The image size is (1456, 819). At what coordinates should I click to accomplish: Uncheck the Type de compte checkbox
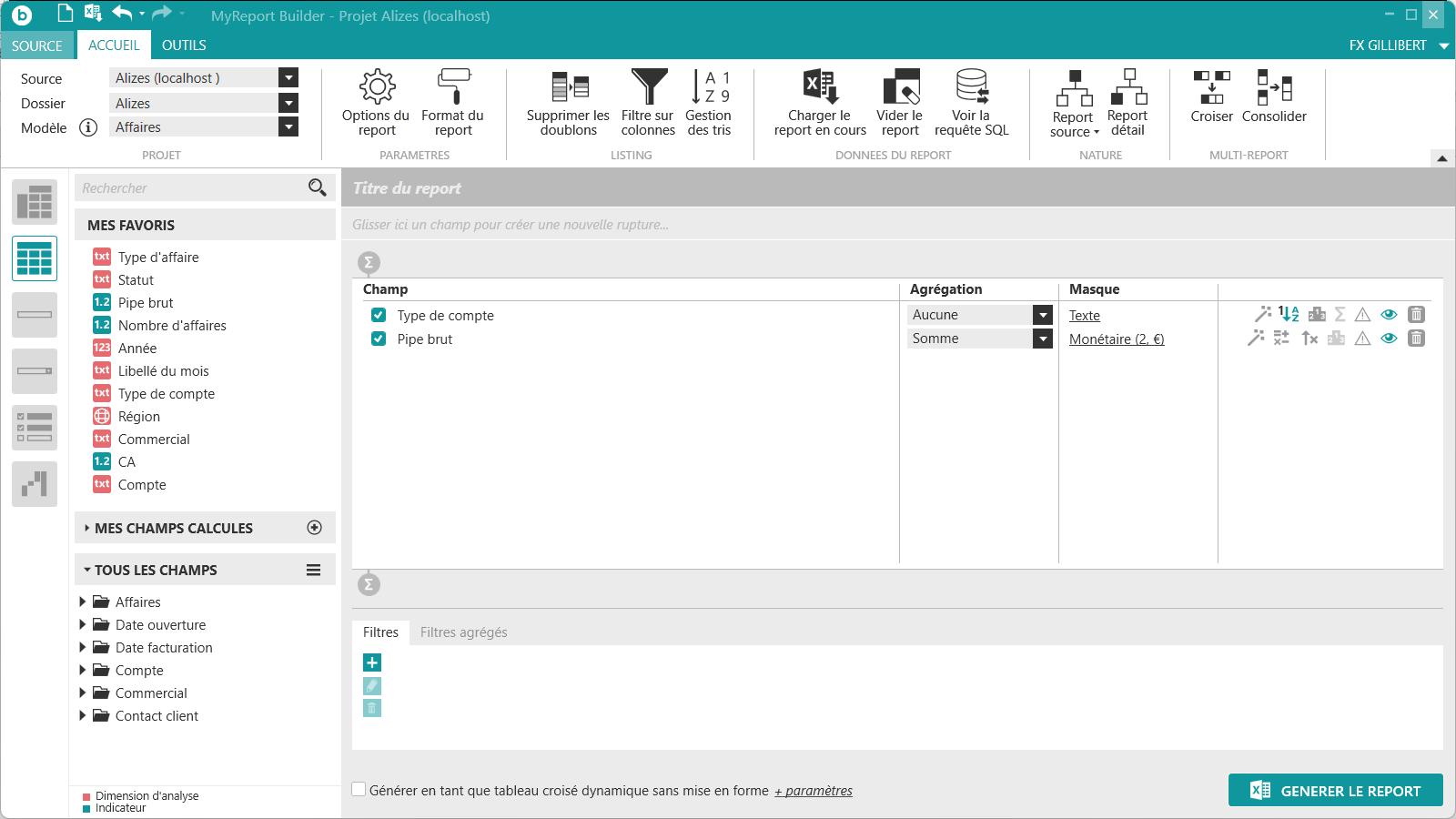pos(379,315)
